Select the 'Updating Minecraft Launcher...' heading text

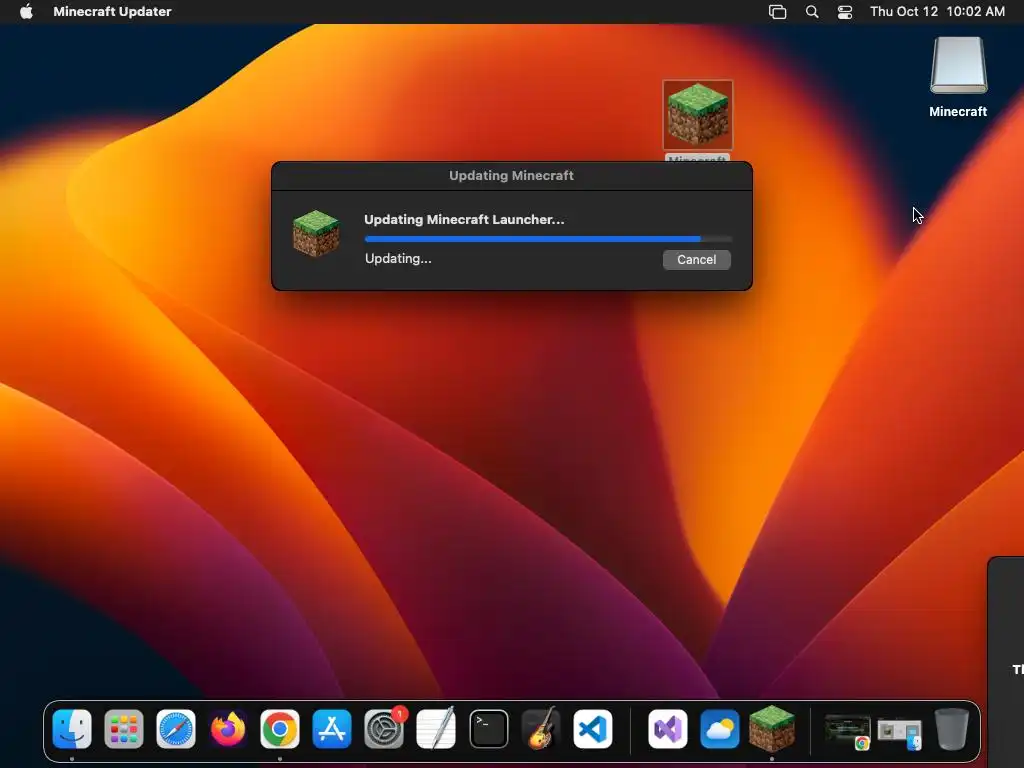click(x=464, y=219)
